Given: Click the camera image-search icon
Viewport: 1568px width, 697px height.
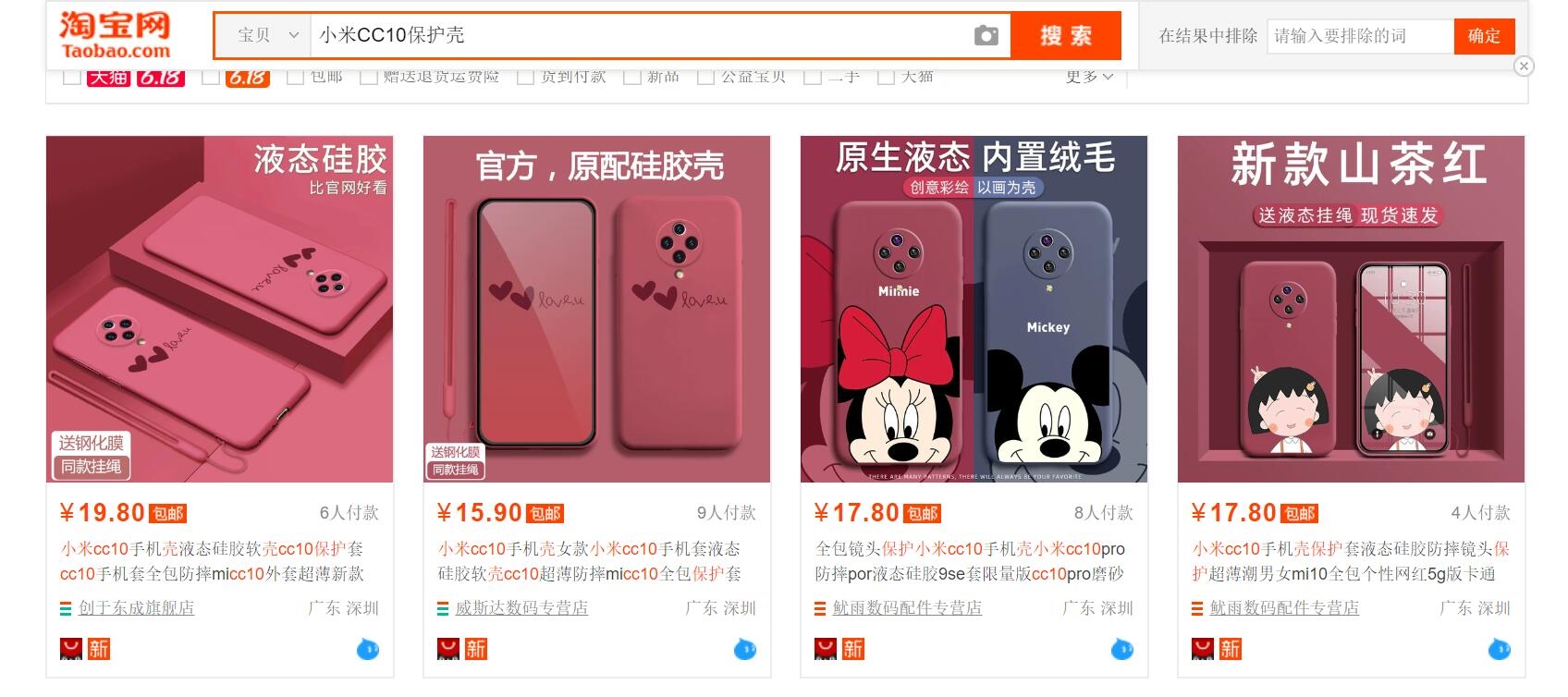Looking at the screenshot, I should (986, 36).
